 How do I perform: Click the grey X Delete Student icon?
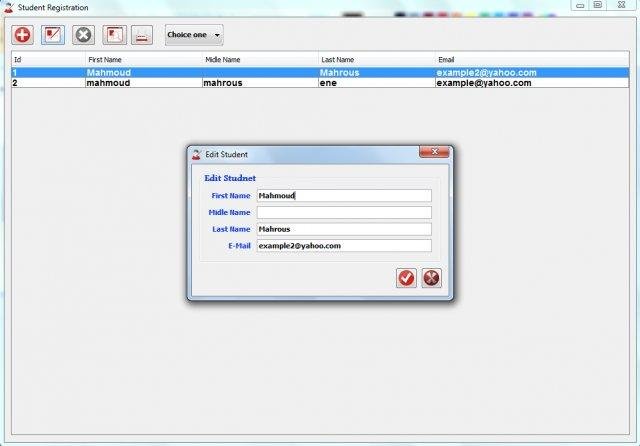click(x=83, y=35)
